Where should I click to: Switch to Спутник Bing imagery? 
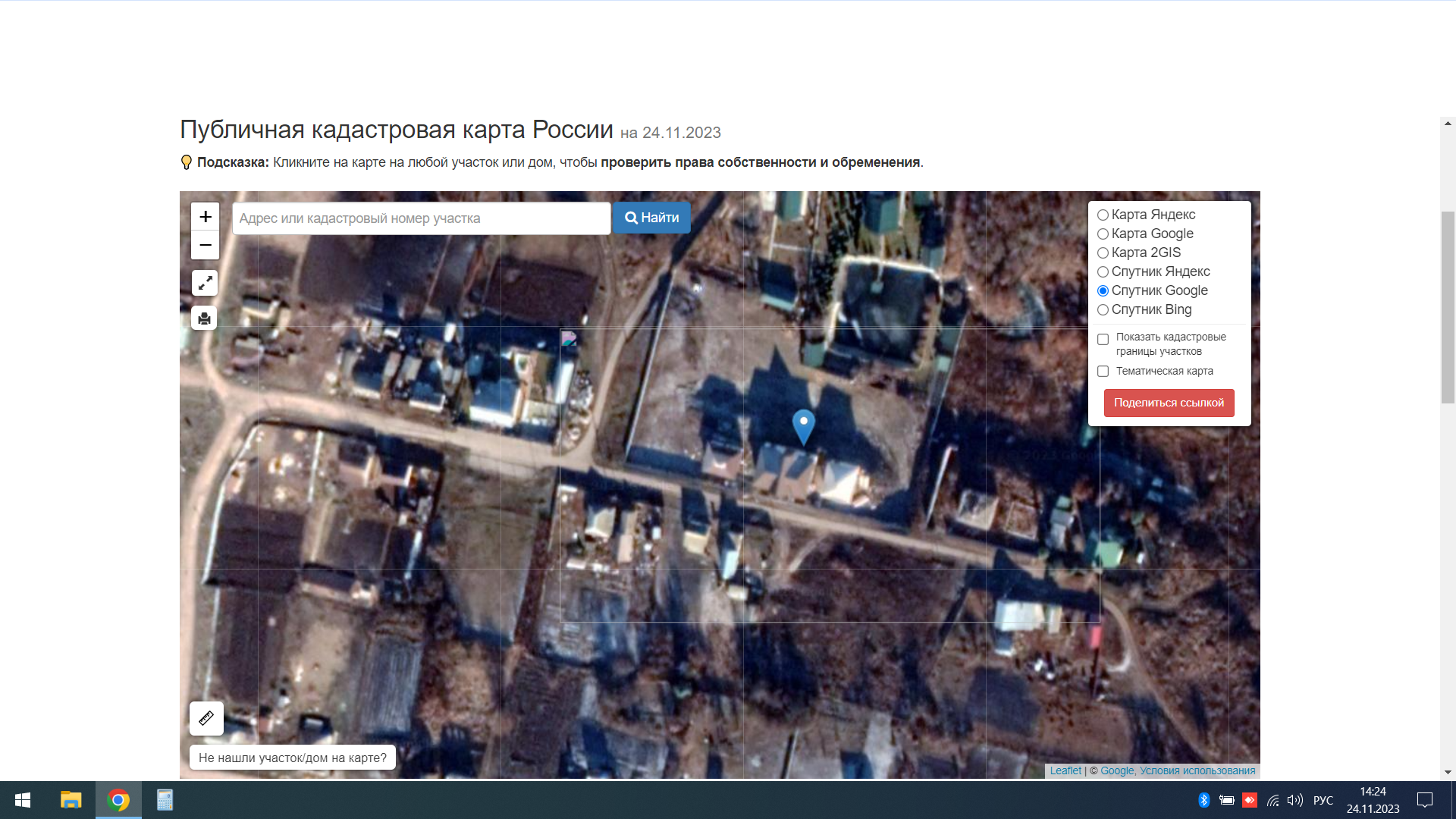[x=1103, y=310]
